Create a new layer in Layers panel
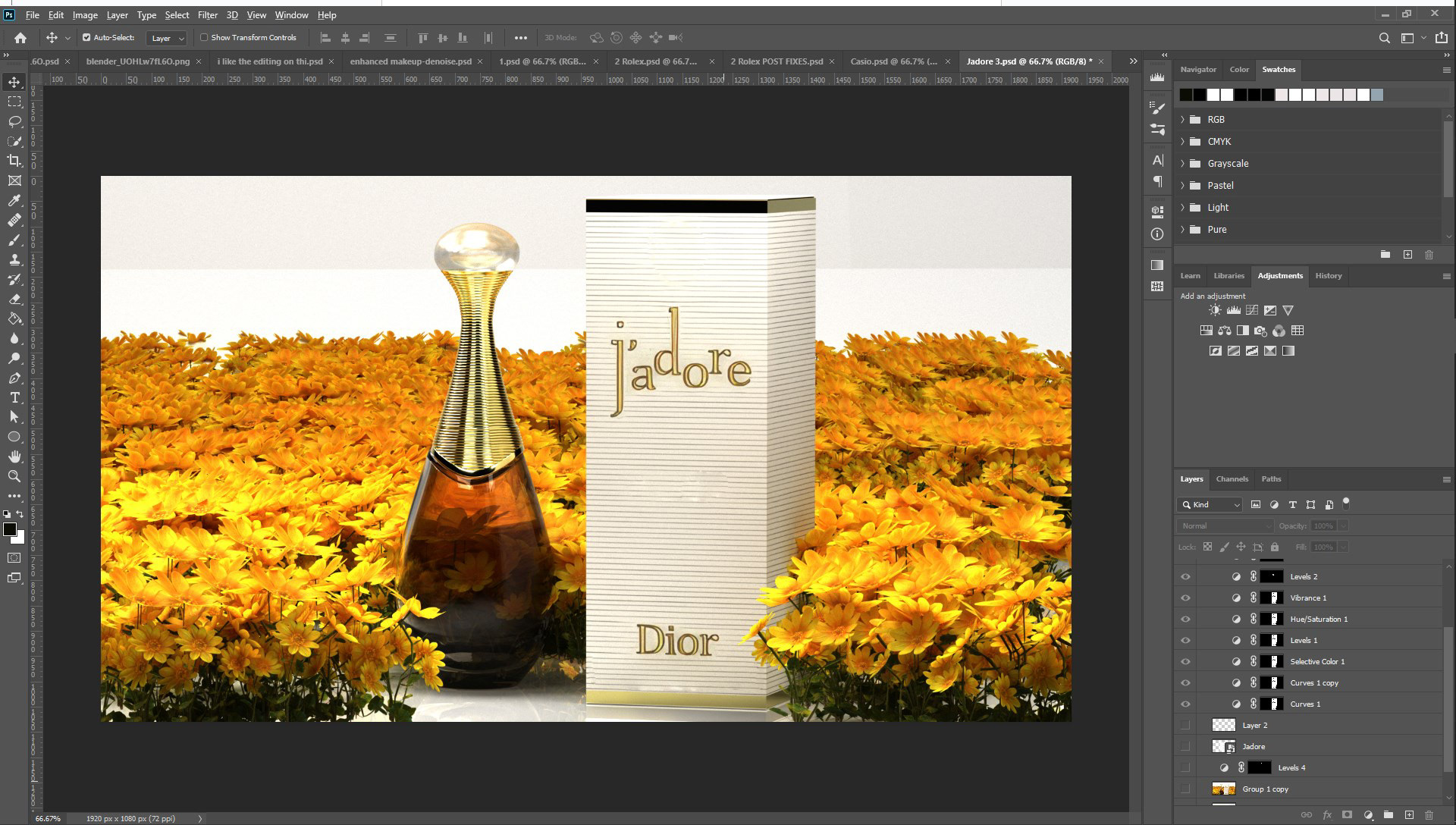Screen dimensions: 1456x825 pos(1409,815)
